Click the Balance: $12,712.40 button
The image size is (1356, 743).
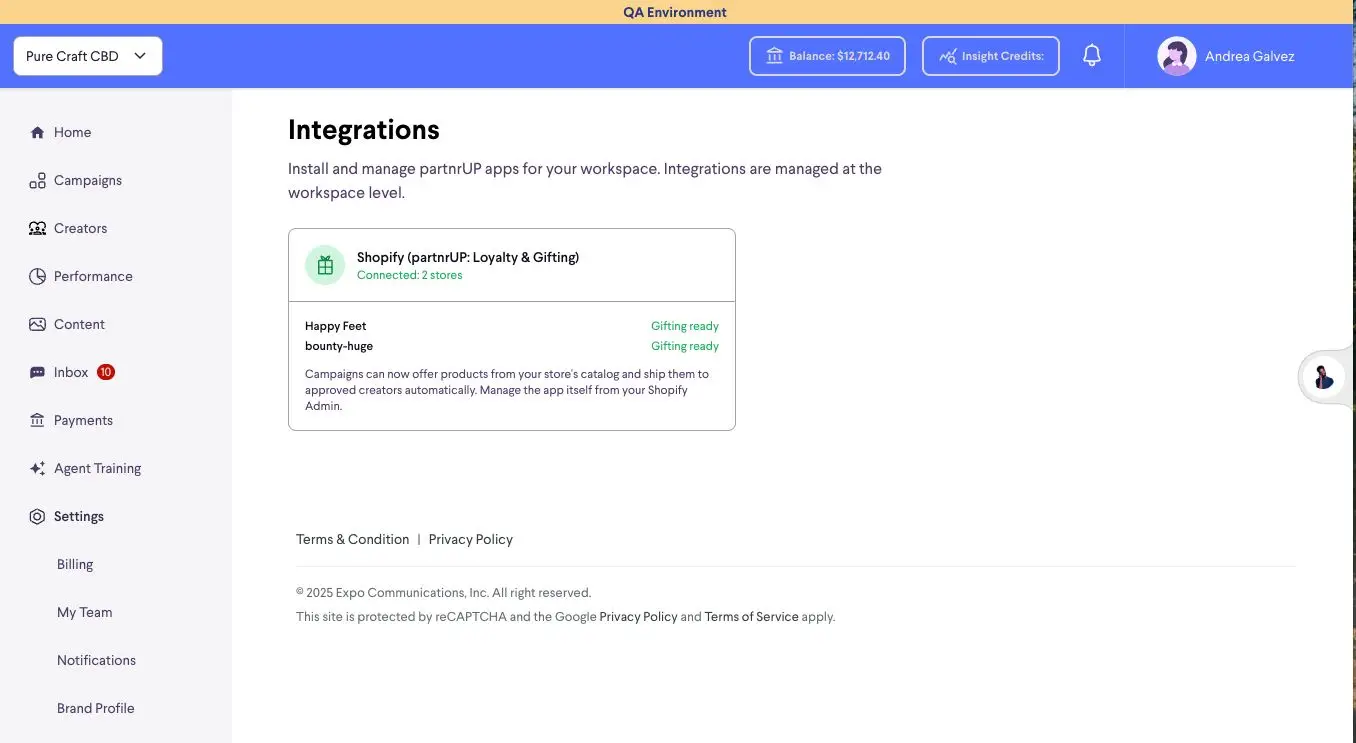[x=827, y=56]
